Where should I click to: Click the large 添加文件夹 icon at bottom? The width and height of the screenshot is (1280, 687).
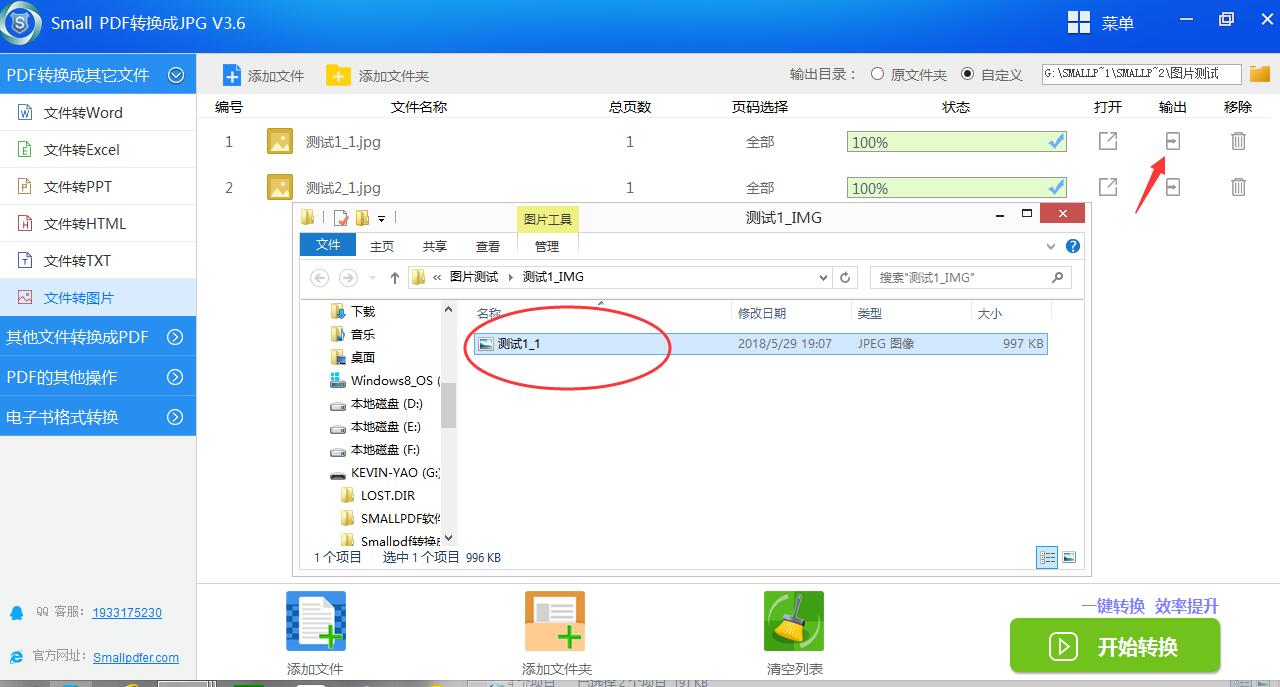point(555,621)
